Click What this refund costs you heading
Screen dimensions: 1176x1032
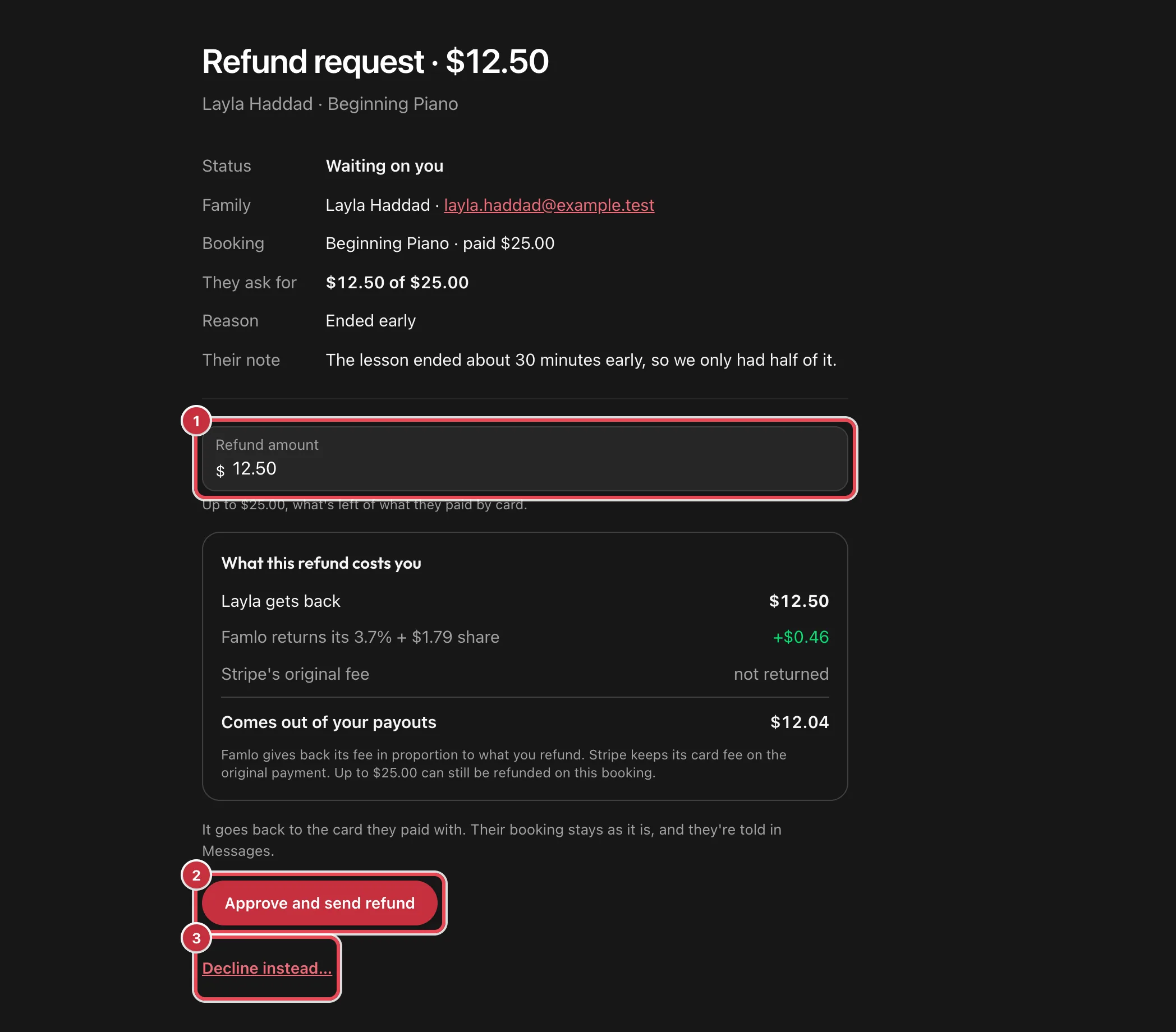[x=321, y=563]
